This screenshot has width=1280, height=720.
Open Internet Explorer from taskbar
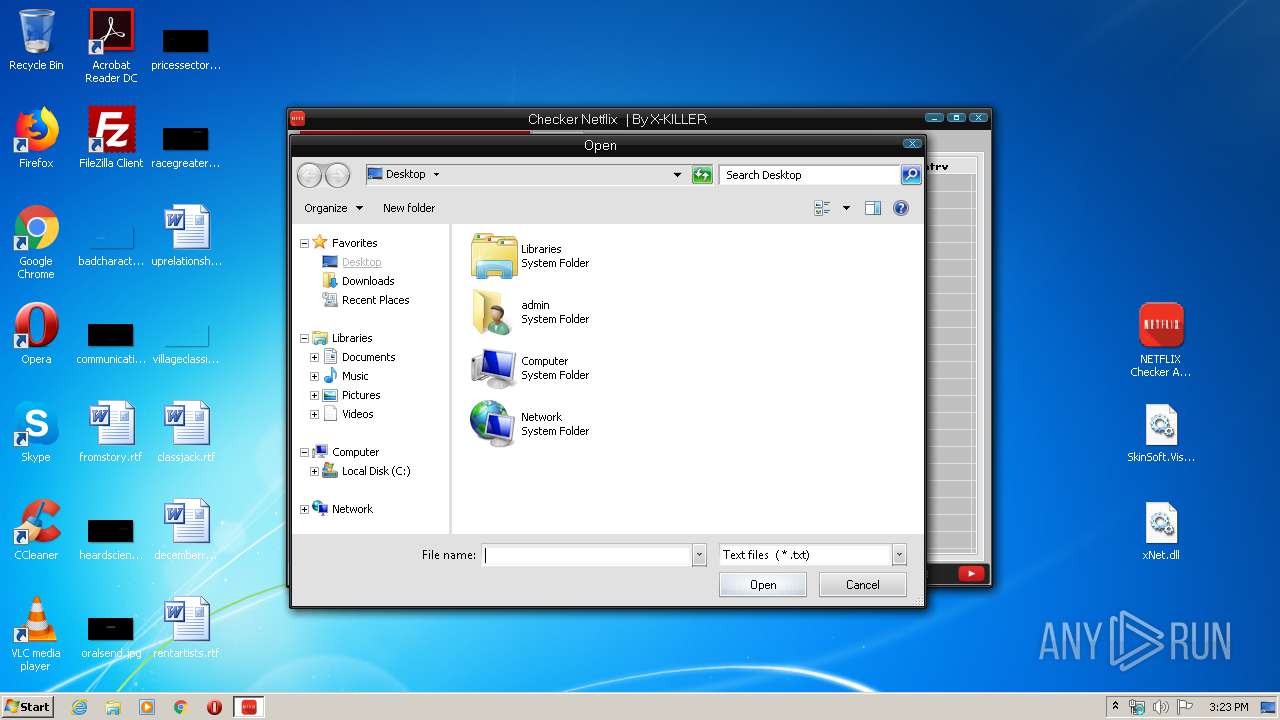tap(80, 707)
